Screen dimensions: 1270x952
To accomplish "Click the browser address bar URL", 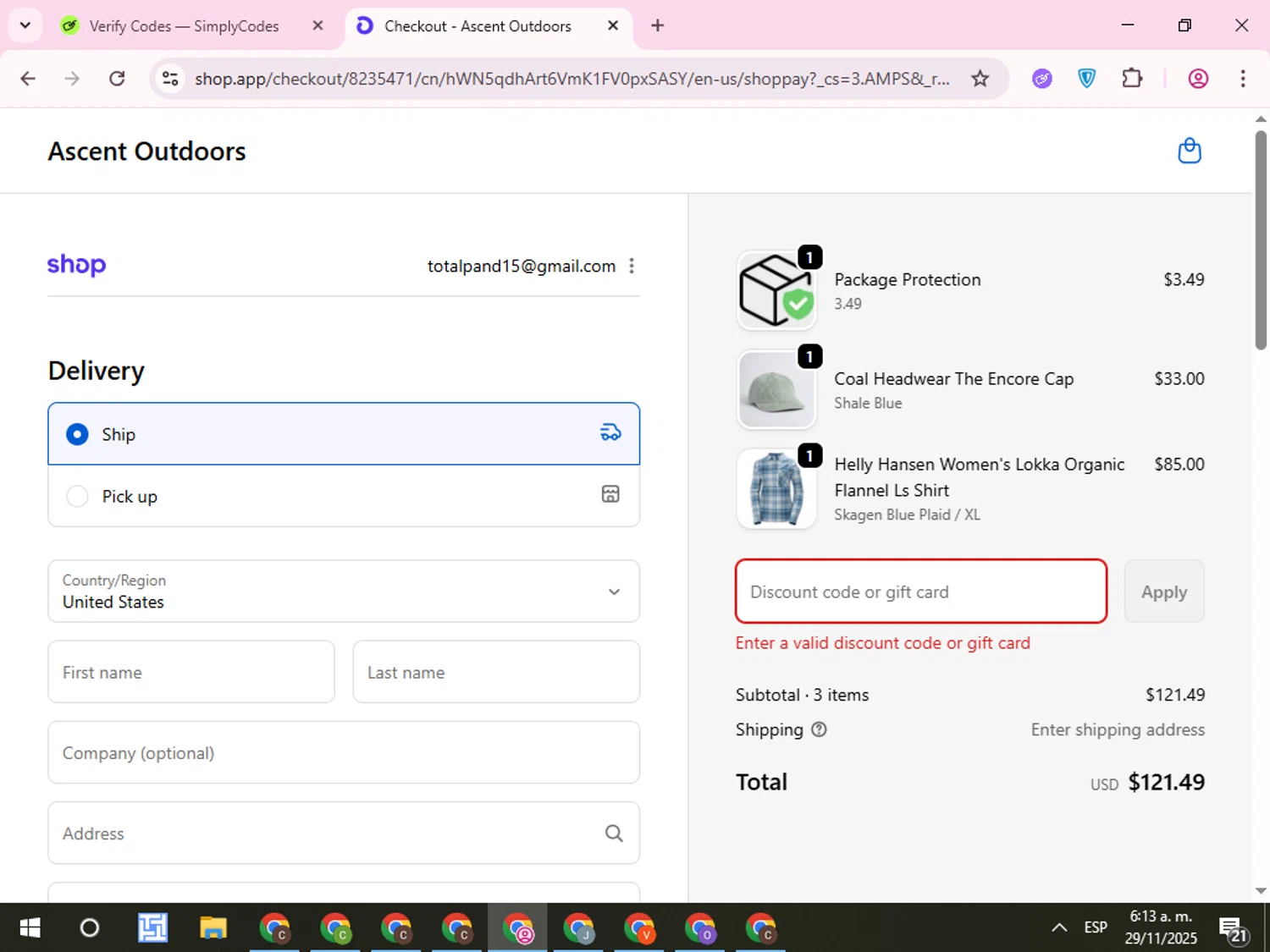I will click(572, 79).
